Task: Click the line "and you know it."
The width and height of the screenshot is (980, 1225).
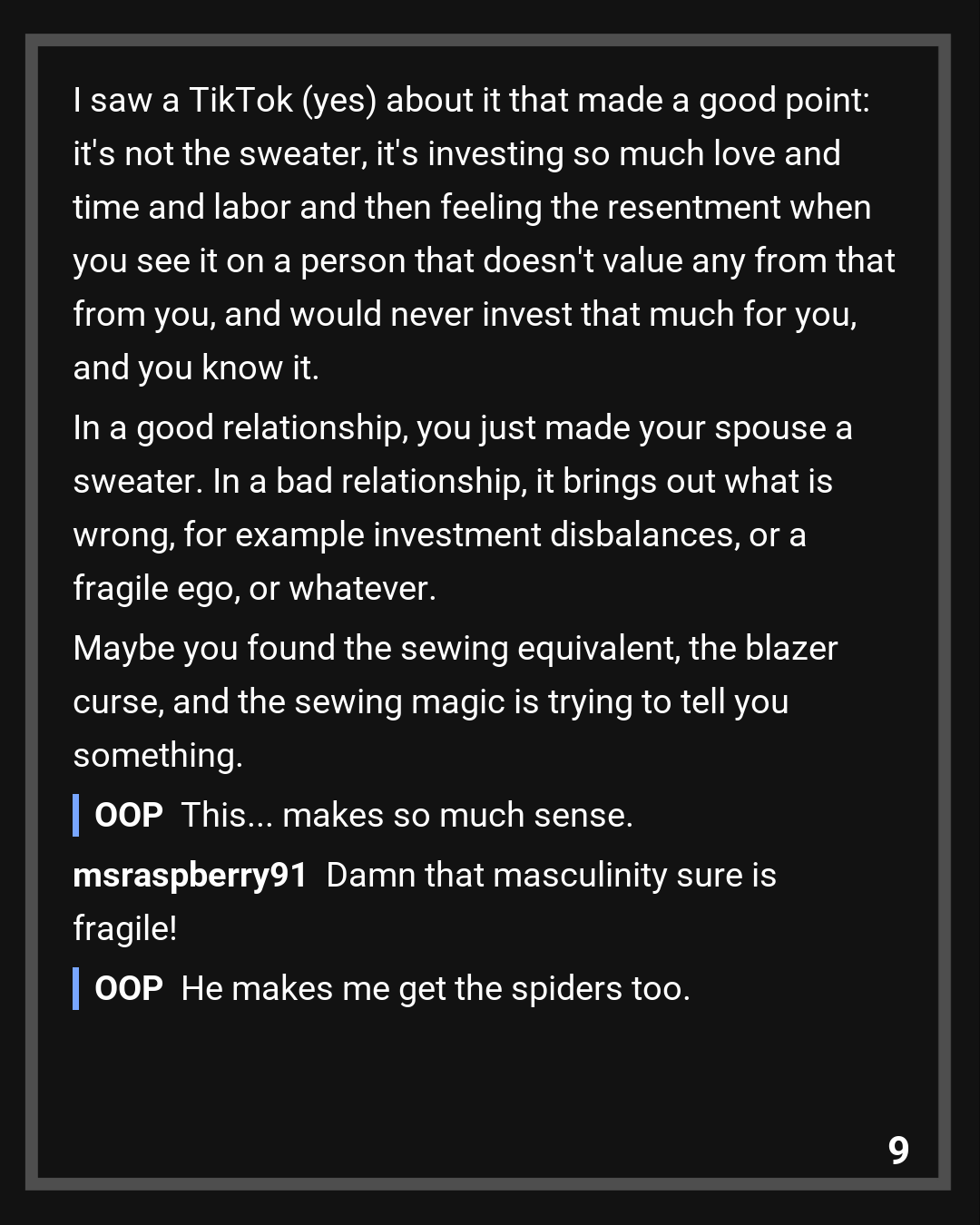Action: click(x=196, y=368)
